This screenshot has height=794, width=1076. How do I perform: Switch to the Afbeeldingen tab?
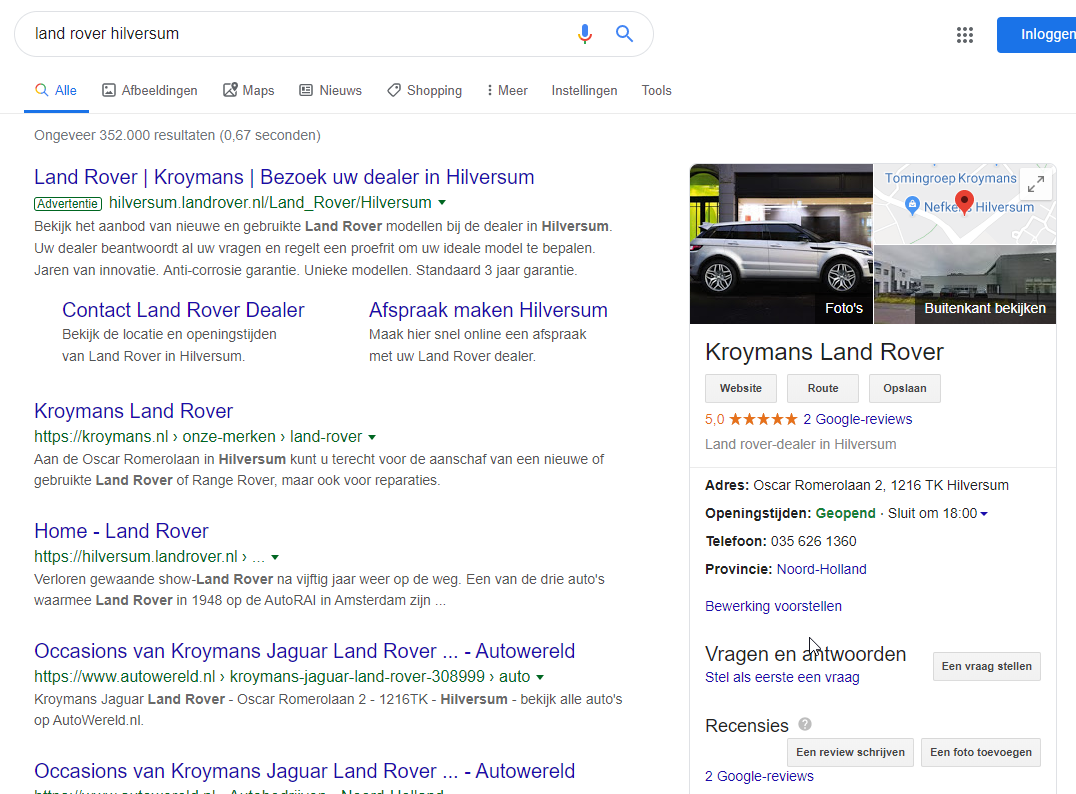tap(150, 90)
